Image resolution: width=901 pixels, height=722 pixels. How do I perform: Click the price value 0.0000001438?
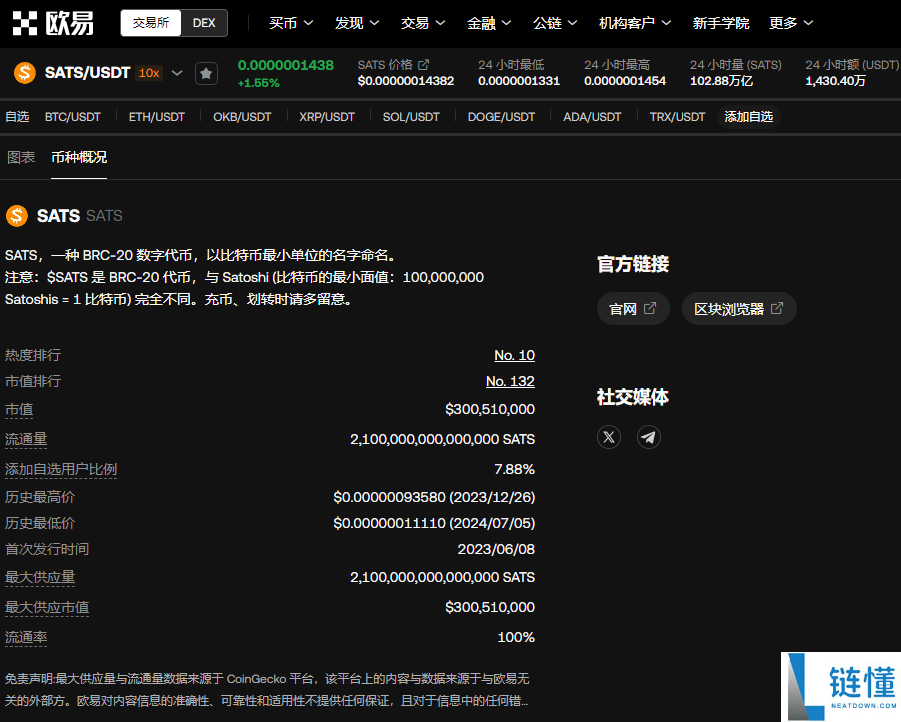click(286, 65)
